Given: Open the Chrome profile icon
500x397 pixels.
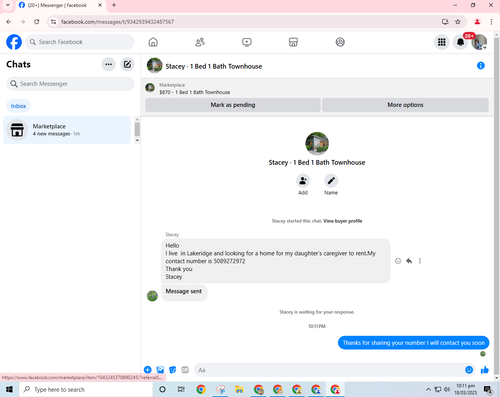Looking at the screenshot, I should pyautogui.click(x=477, y=22).
